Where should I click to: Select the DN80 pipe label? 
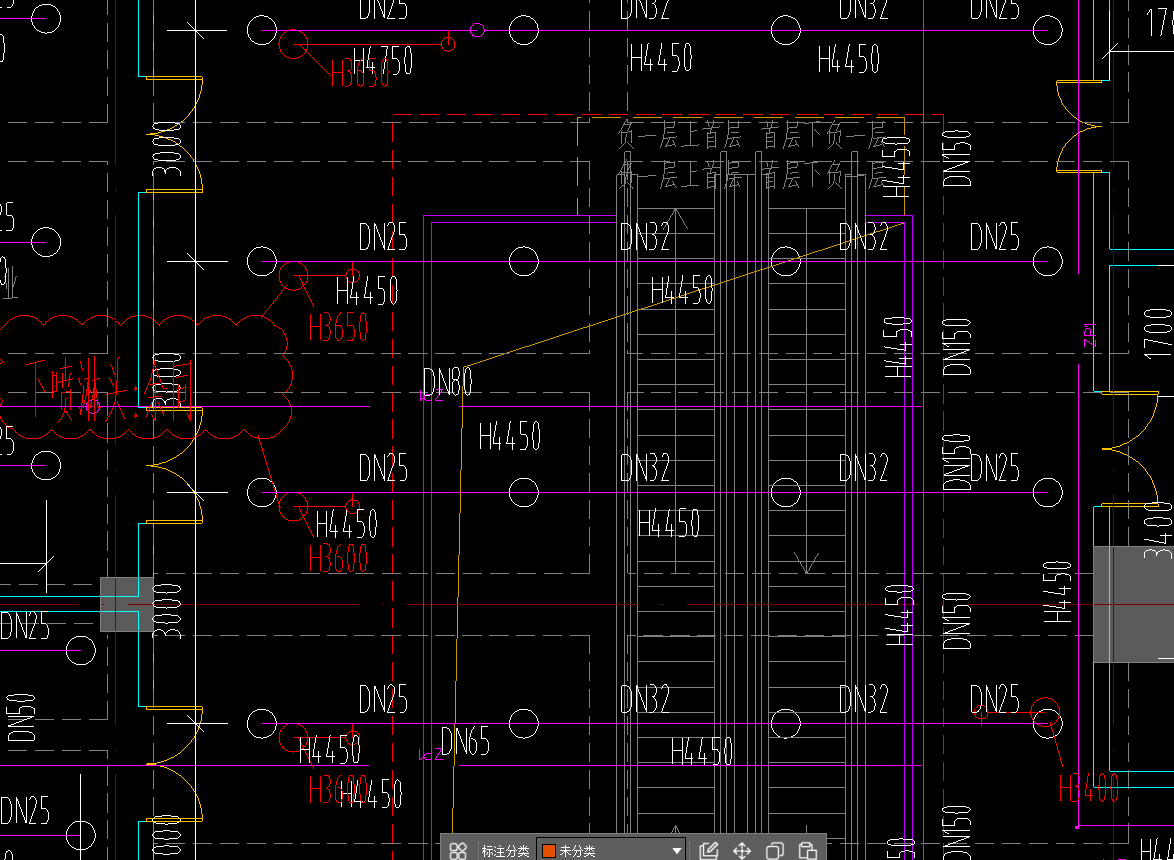(x=448, y=382)
